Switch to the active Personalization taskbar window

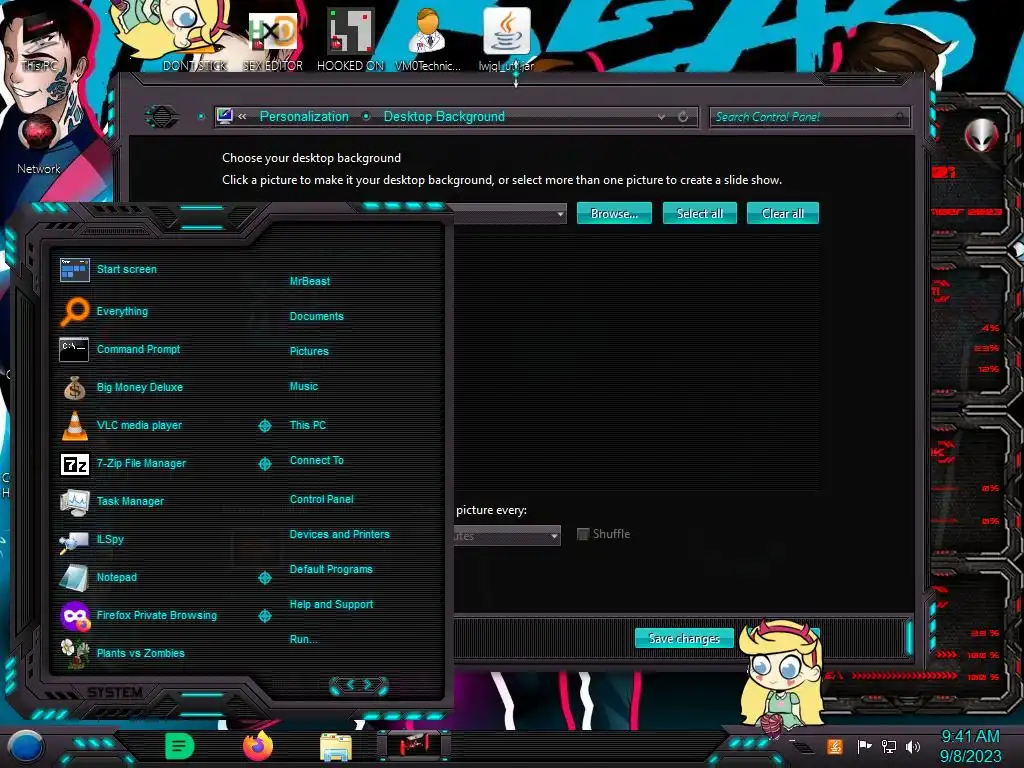pyautogui.click(x=414, y=745)
